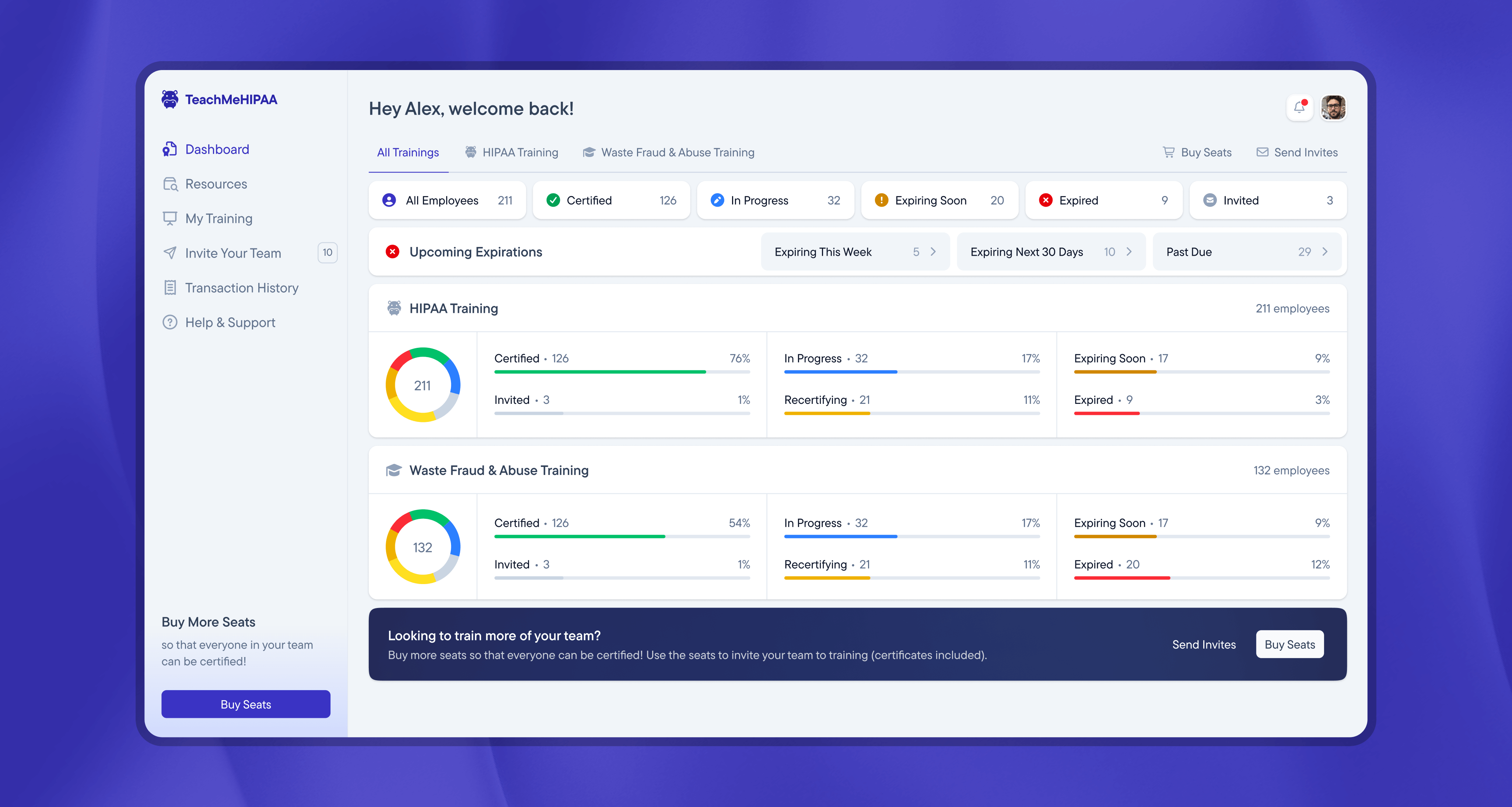
Task: Switch to the All Trainings tab
Action: point(408,153)
